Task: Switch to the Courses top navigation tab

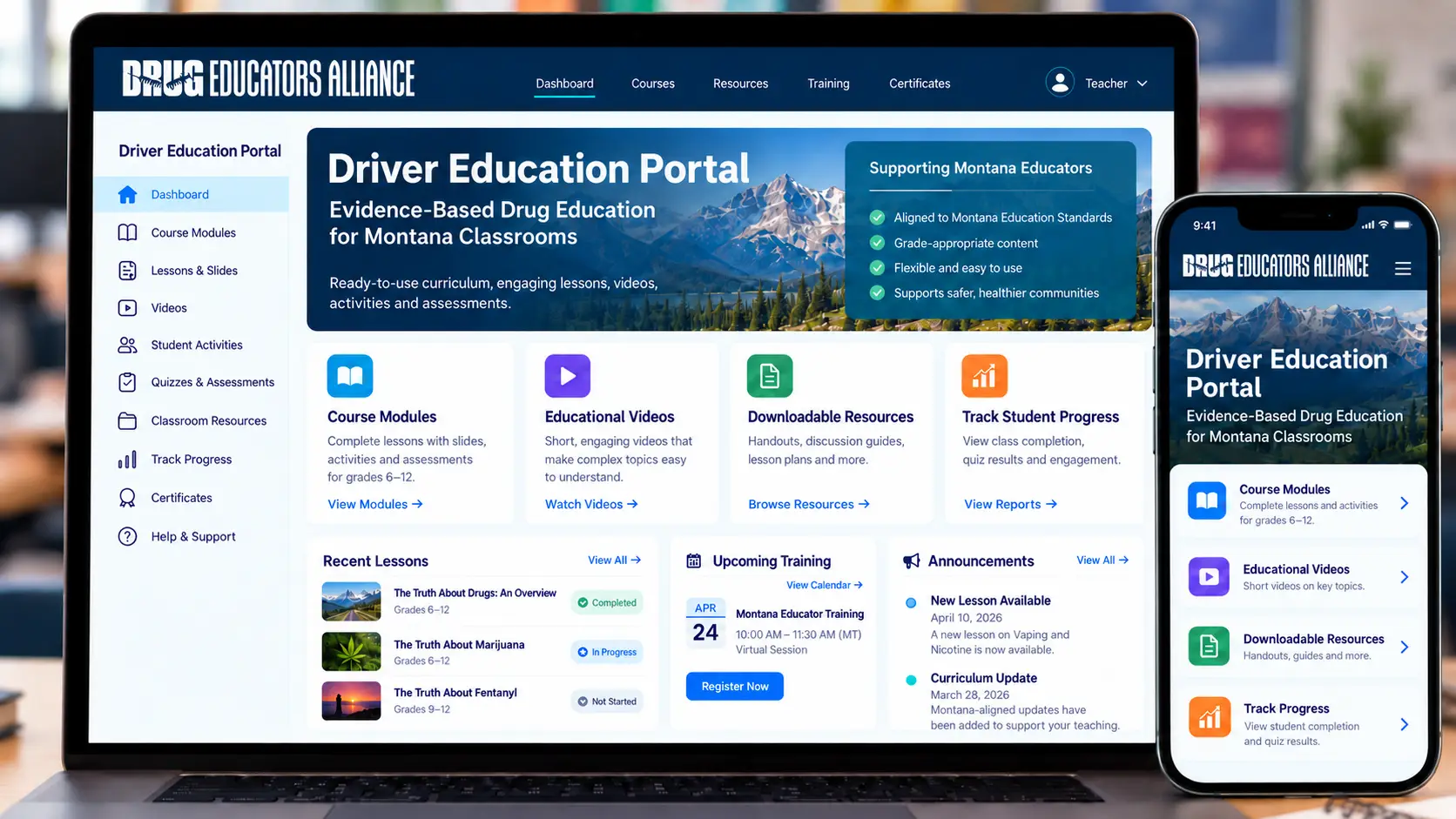Action: 653,84
